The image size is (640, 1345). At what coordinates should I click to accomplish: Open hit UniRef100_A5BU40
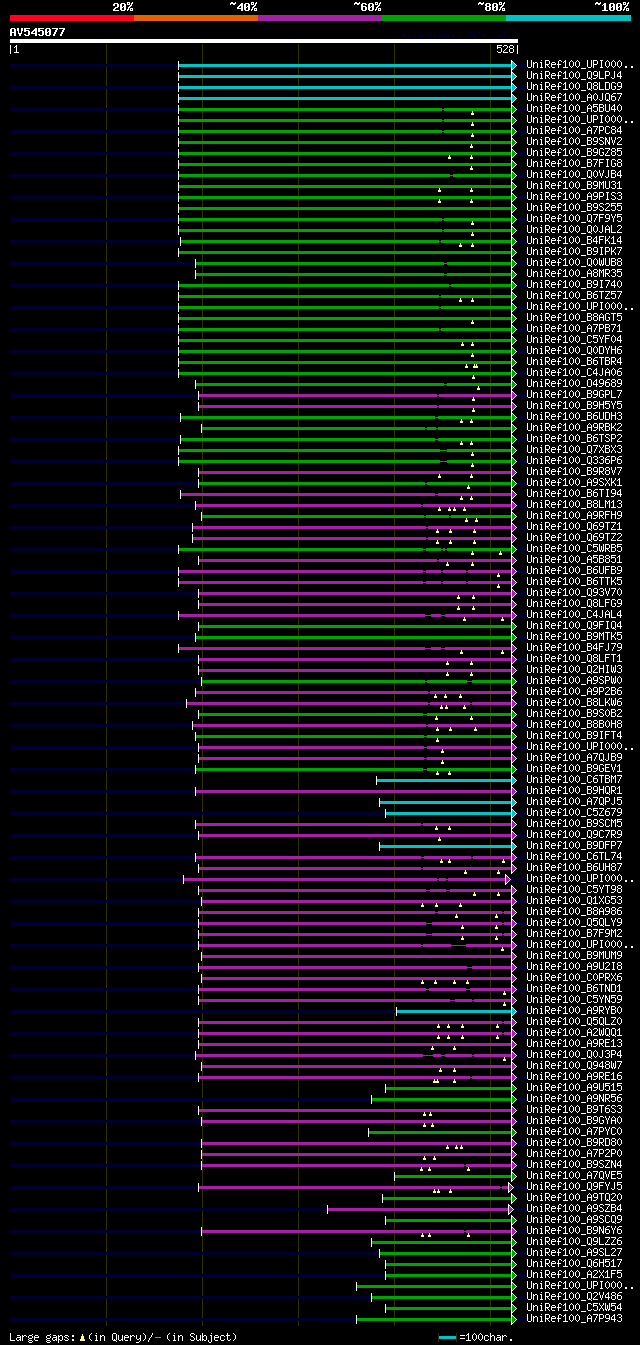click(x=574, y=108)
